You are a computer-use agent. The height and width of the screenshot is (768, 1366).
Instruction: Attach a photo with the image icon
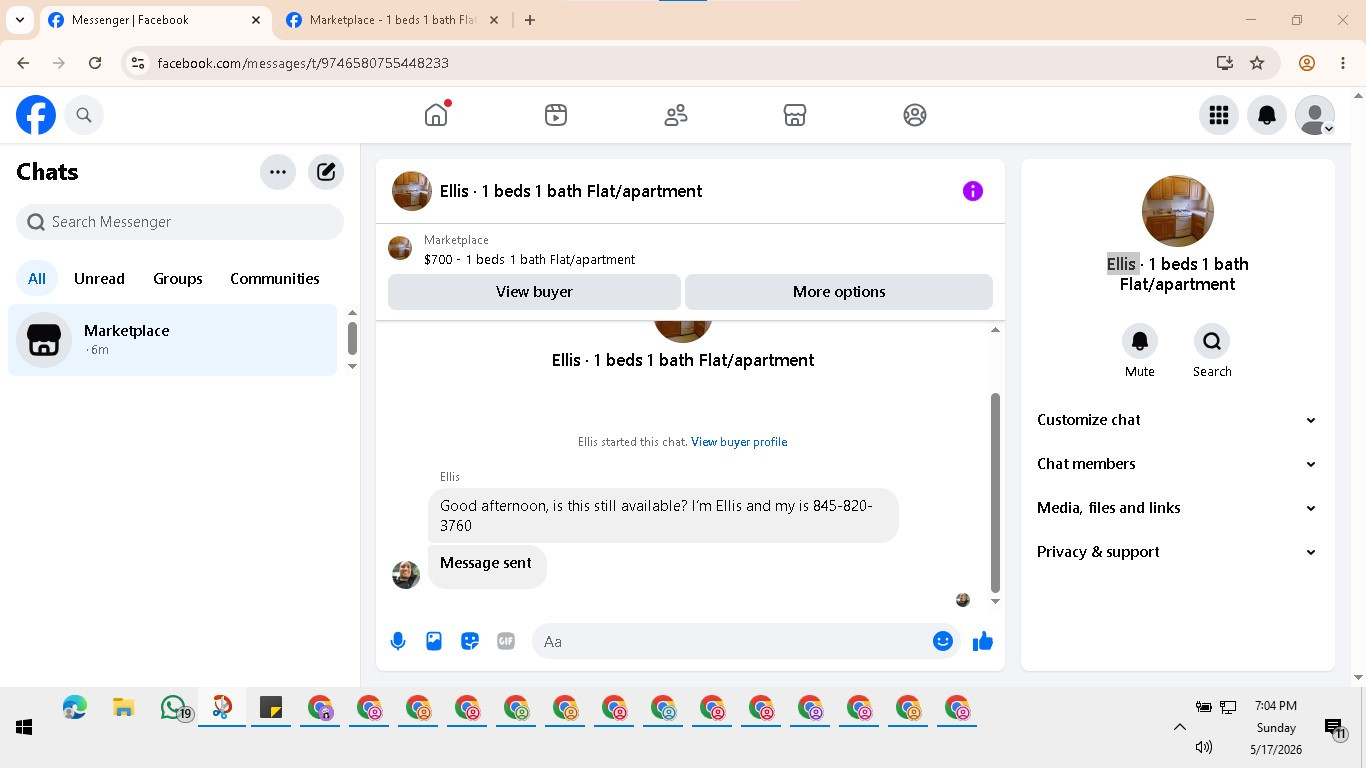click(x=434, y=642)
